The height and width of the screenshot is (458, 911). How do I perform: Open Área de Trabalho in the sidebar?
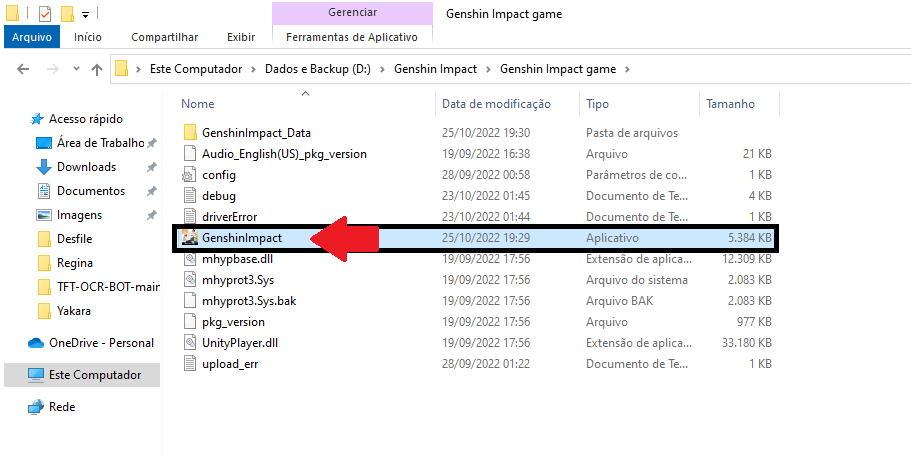pyautogui.click(x=100, y=142)
